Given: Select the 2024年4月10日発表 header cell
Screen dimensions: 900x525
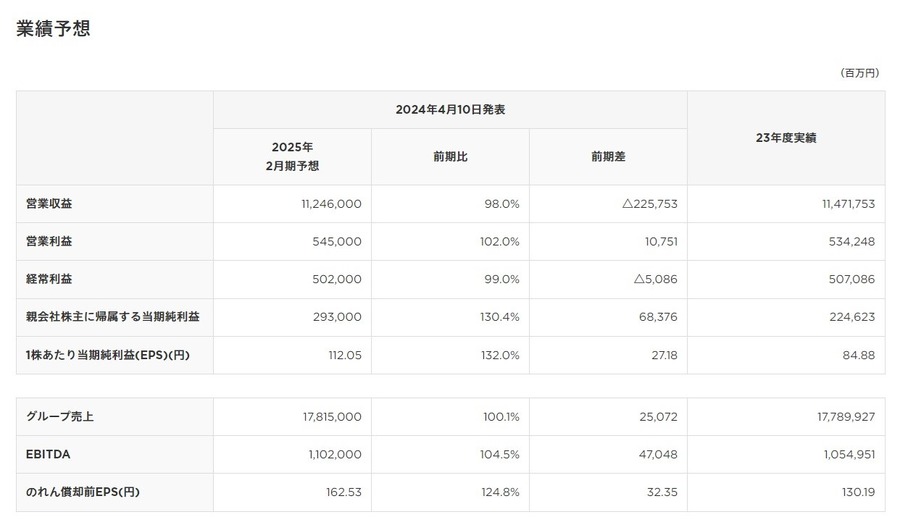Looking at the screenshot, I should [x=450, y=110].
